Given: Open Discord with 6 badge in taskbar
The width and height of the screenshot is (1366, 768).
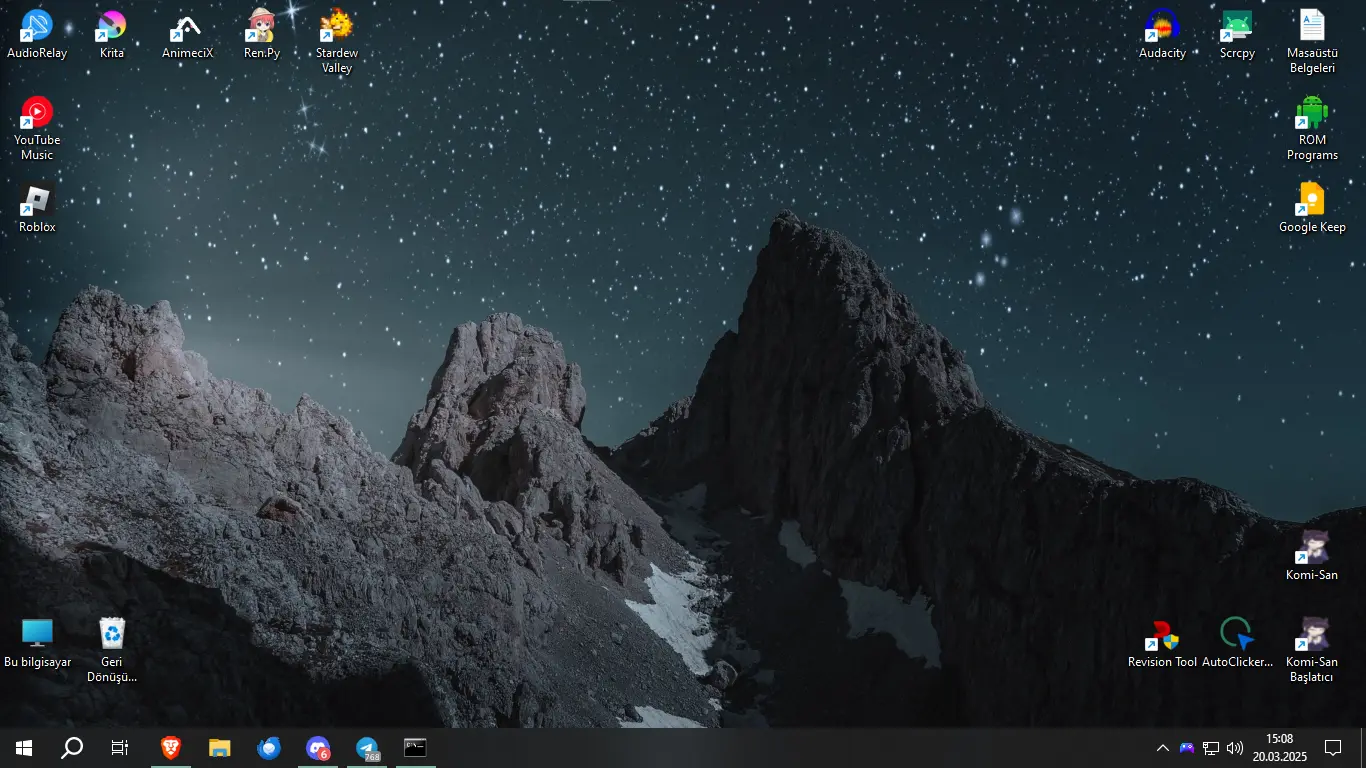Looking at the screenshot, I should point(318,748).
